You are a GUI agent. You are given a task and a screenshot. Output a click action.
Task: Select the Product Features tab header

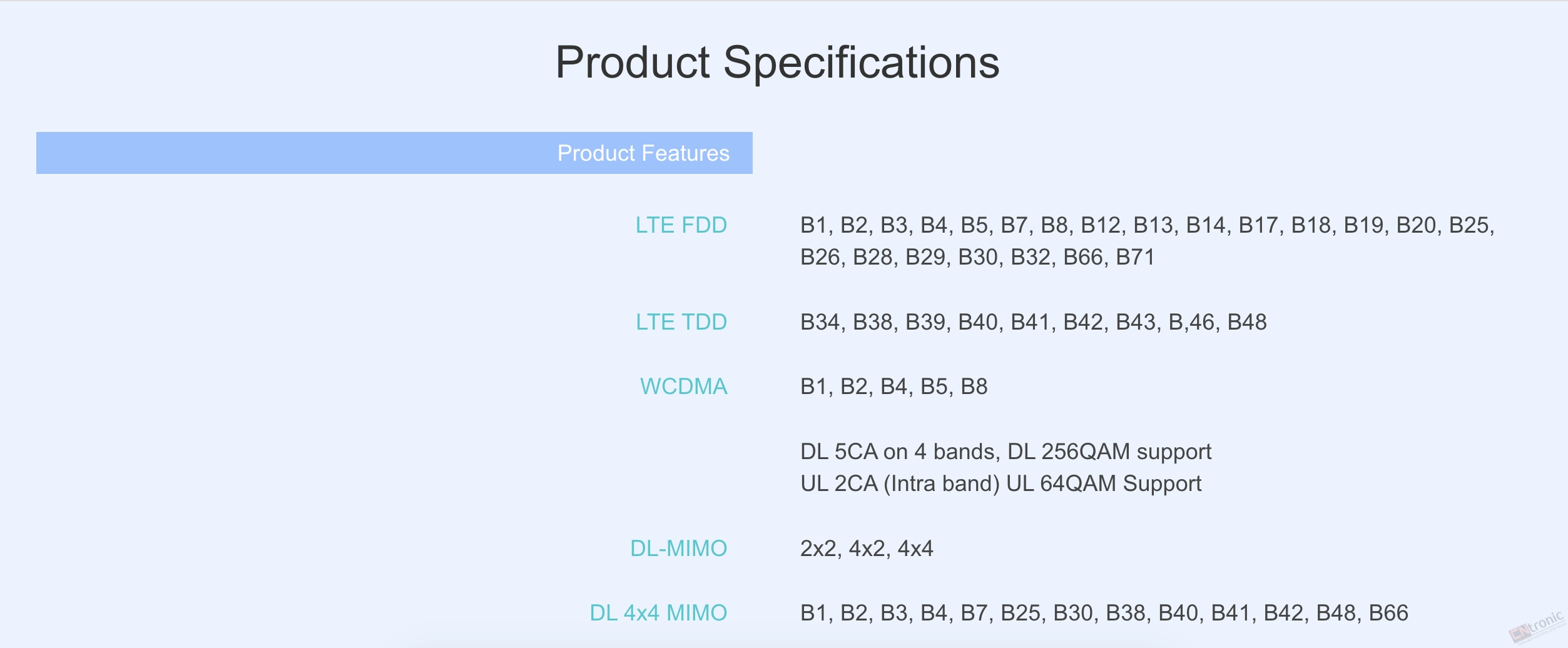394,153
